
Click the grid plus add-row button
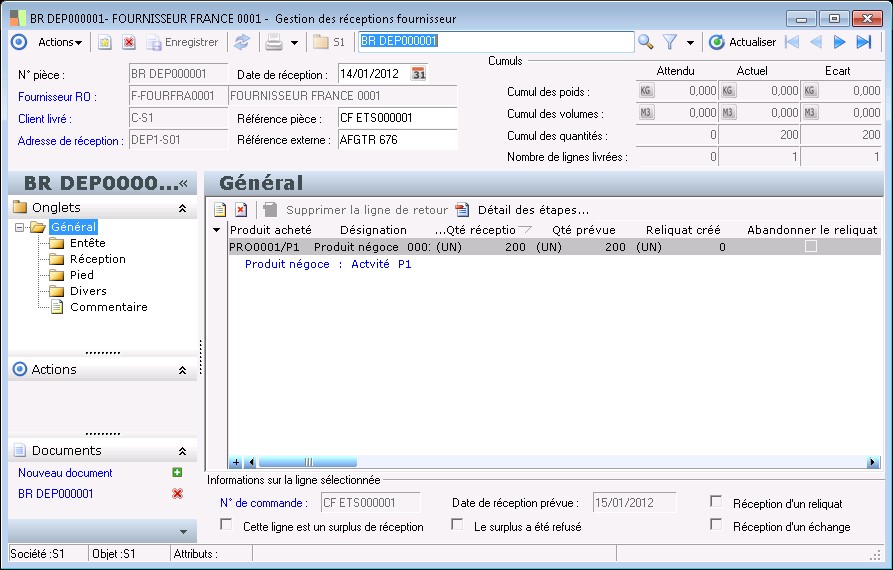pyautogui.click(x=236, y=462)
